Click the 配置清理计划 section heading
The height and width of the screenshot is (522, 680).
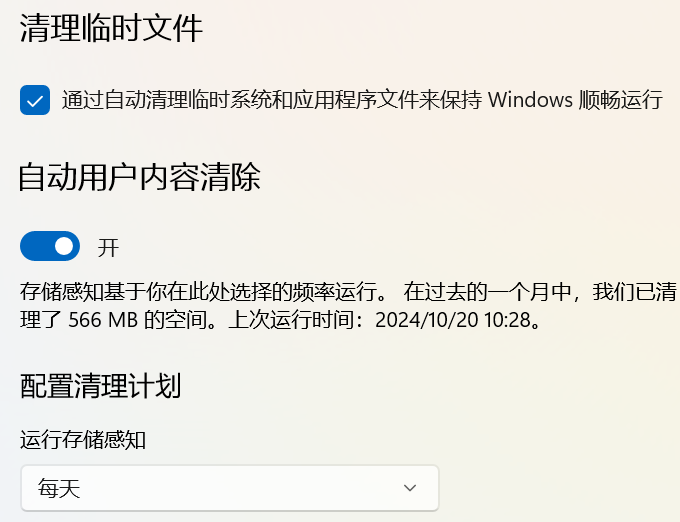pyautogui.click(x=100, y=385)
